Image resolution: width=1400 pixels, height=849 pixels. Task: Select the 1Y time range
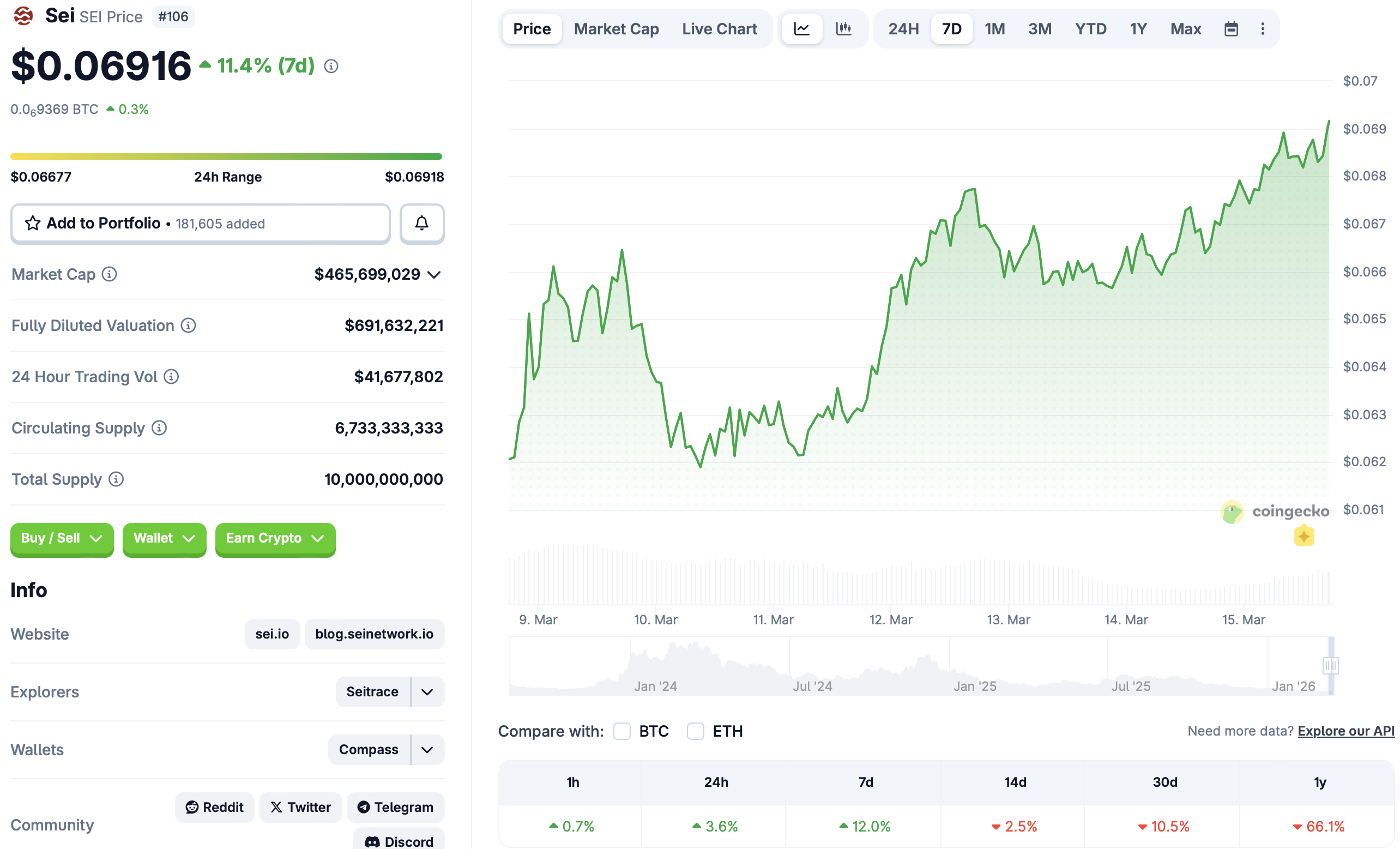tap(1138, 28)
